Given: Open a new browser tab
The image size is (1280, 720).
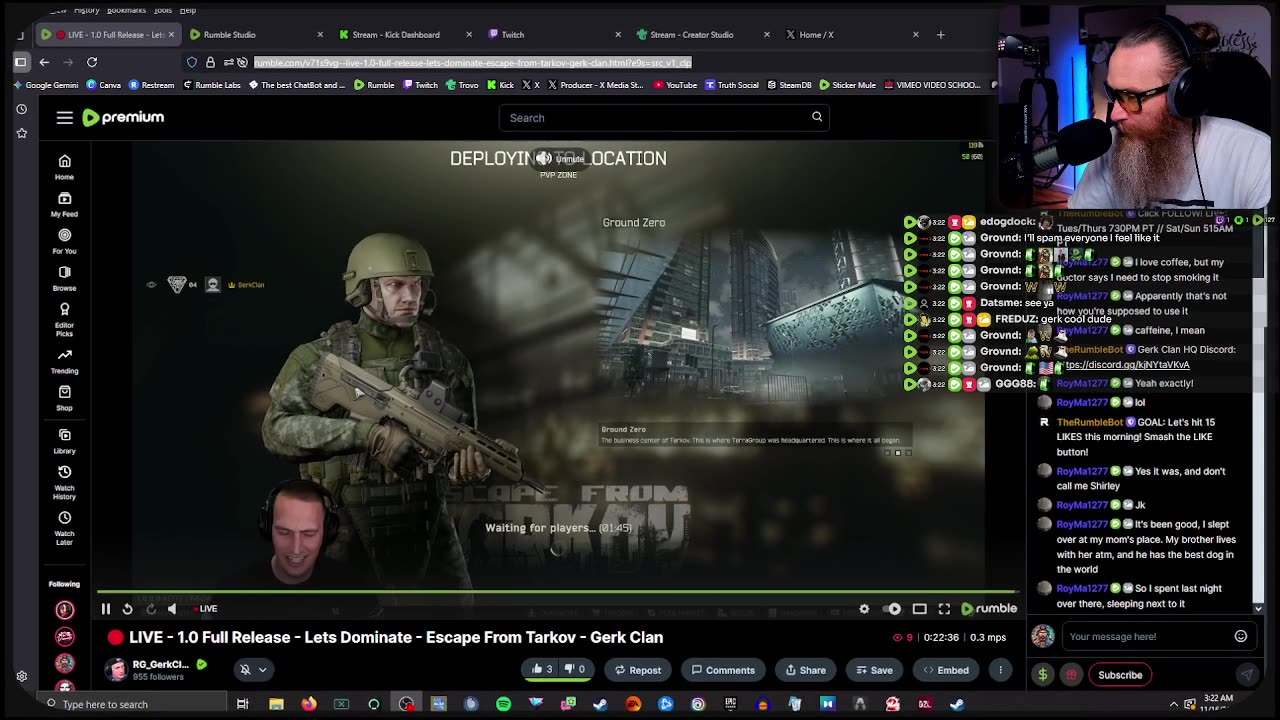Looking at the screenshot, I should (x=940, y=34).
